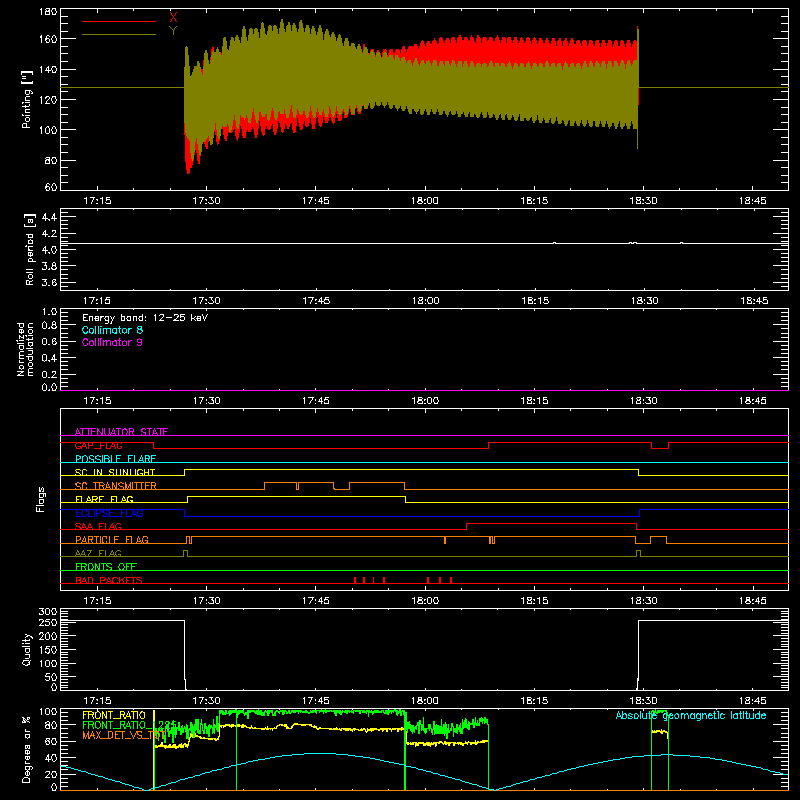Click the Normalized modulation axis title
Screen dimensions: 800x800
tap(26, 349)
